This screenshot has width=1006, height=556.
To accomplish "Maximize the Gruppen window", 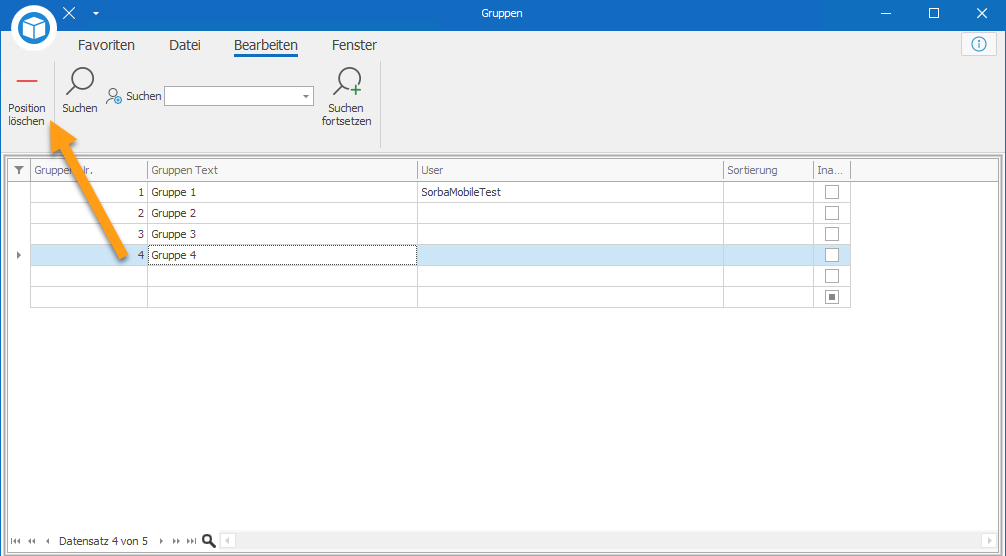I will coord(934,13).
